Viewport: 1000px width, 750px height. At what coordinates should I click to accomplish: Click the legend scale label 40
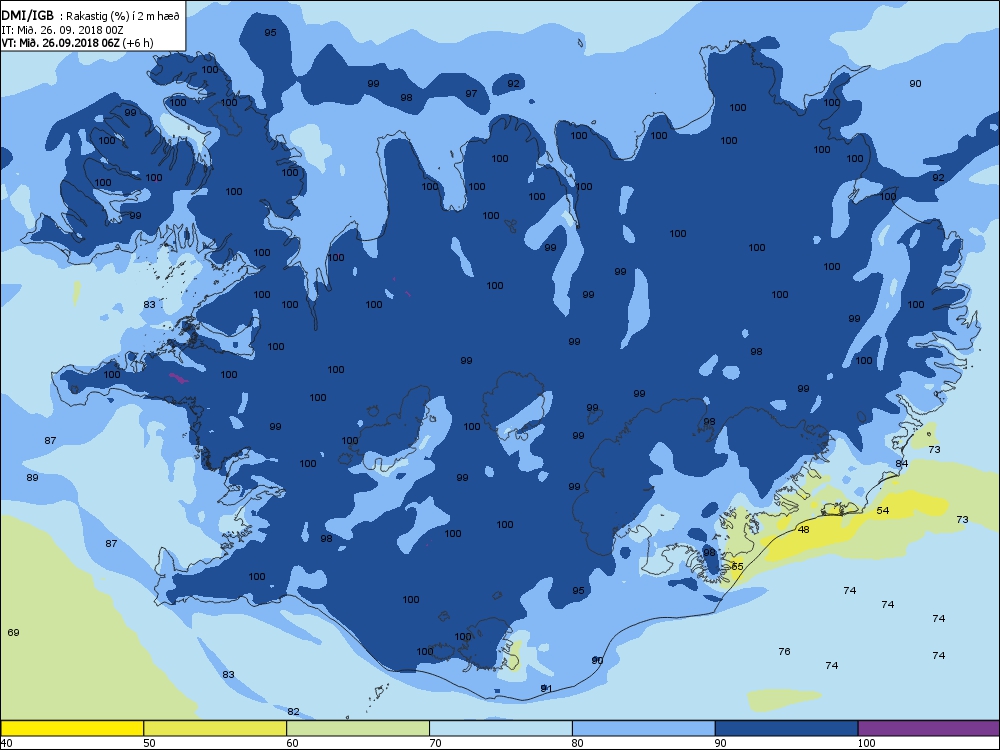tap(6, 743)
